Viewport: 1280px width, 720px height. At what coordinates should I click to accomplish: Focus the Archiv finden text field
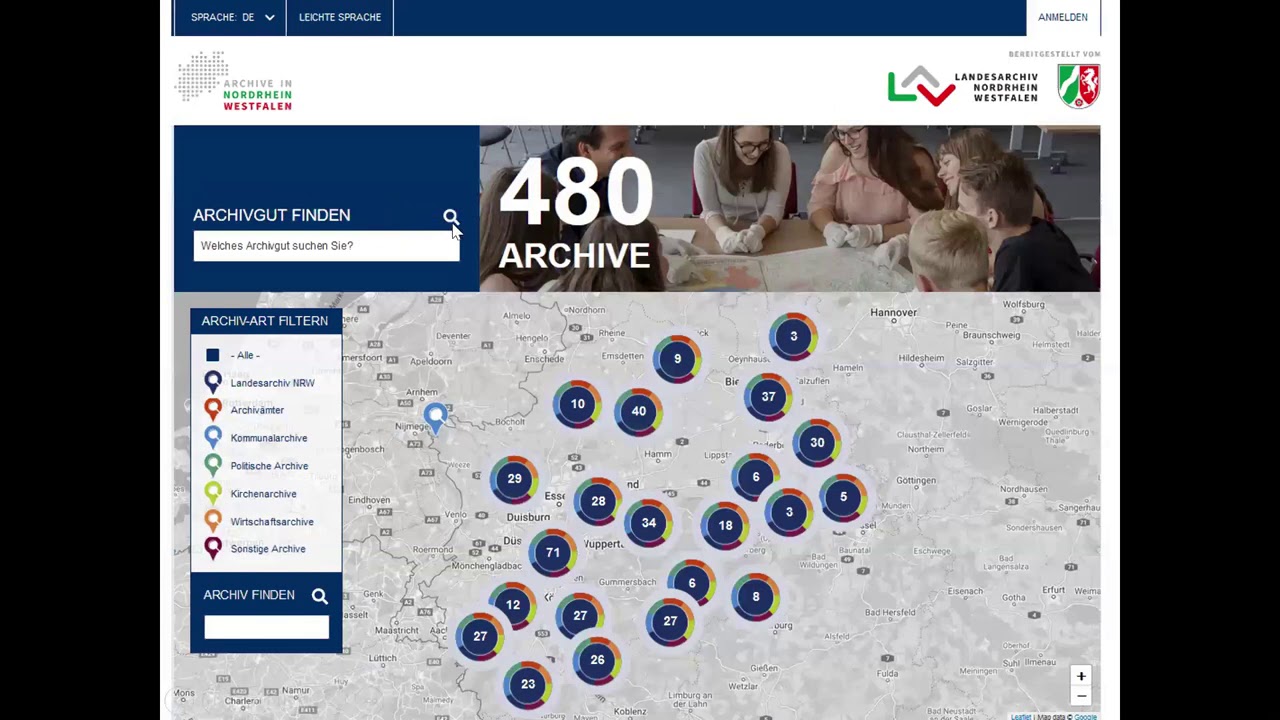[266, 627]
